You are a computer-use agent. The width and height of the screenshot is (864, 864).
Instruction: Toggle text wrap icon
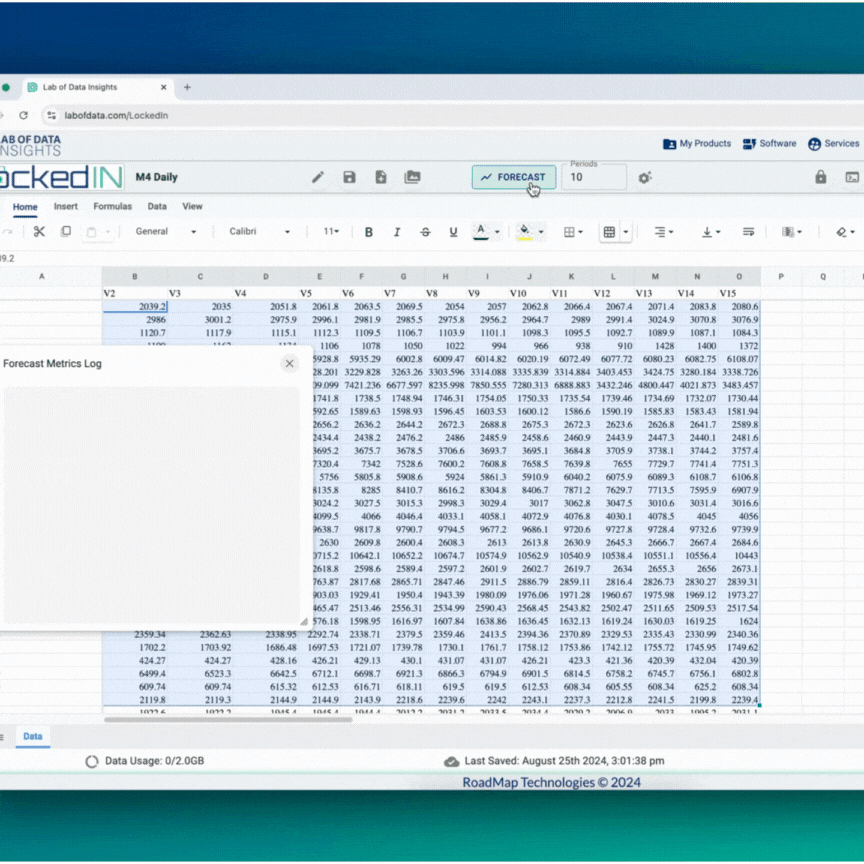pyautogui.click(x=748, y=232)
